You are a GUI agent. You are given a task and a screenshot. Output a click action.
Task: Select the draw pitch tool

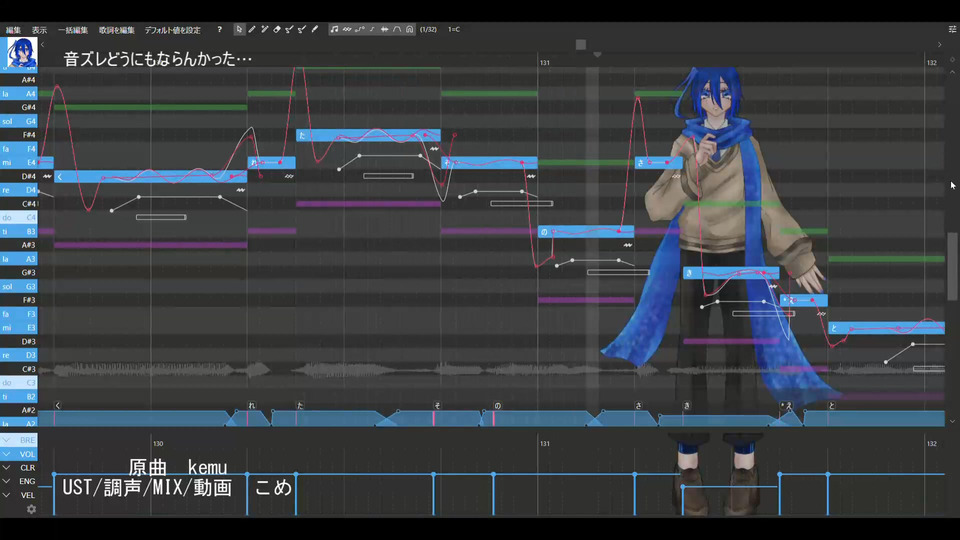289,29
